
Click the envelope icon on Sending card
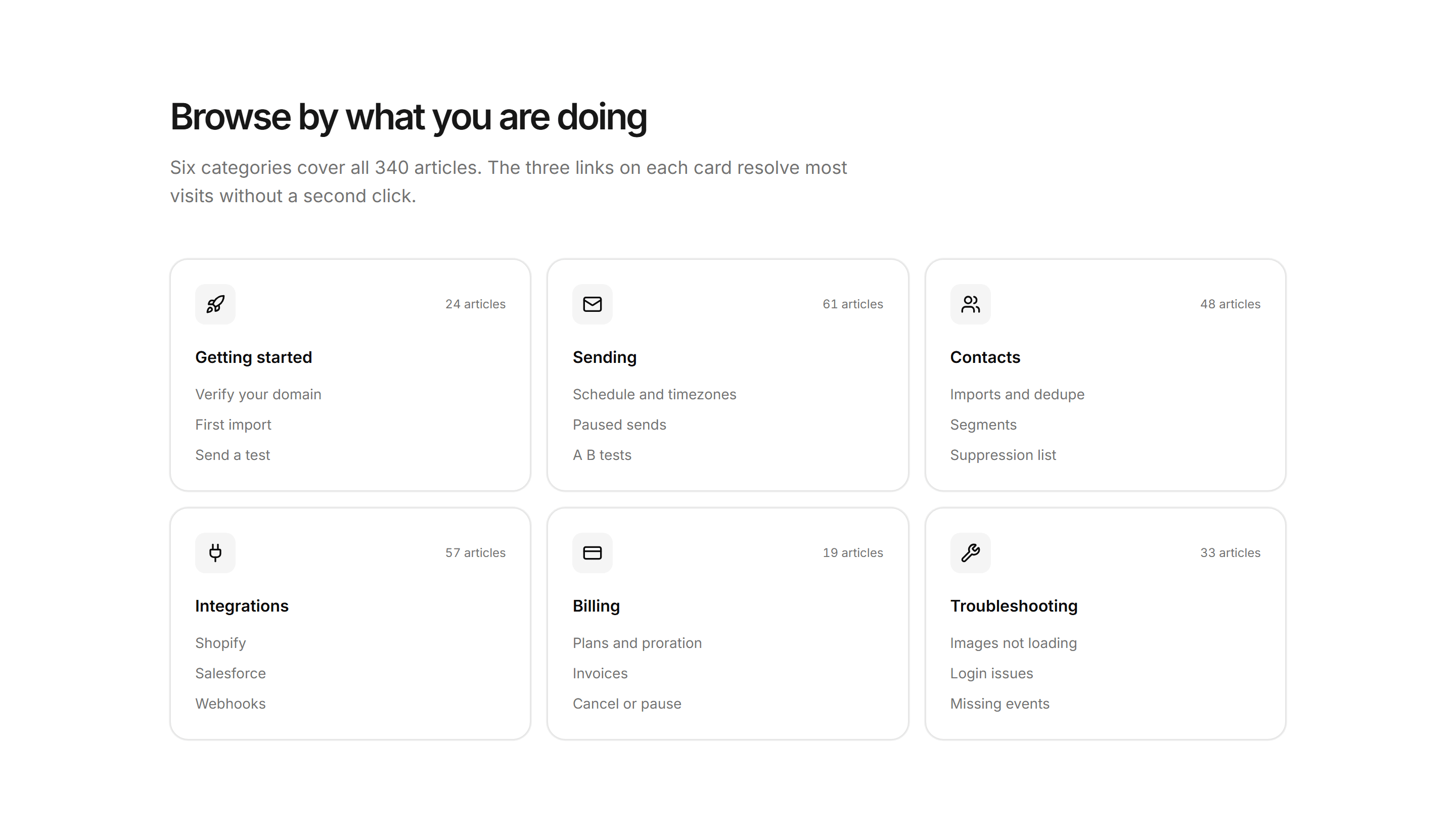pyautogui.click(x=592, y=304)
